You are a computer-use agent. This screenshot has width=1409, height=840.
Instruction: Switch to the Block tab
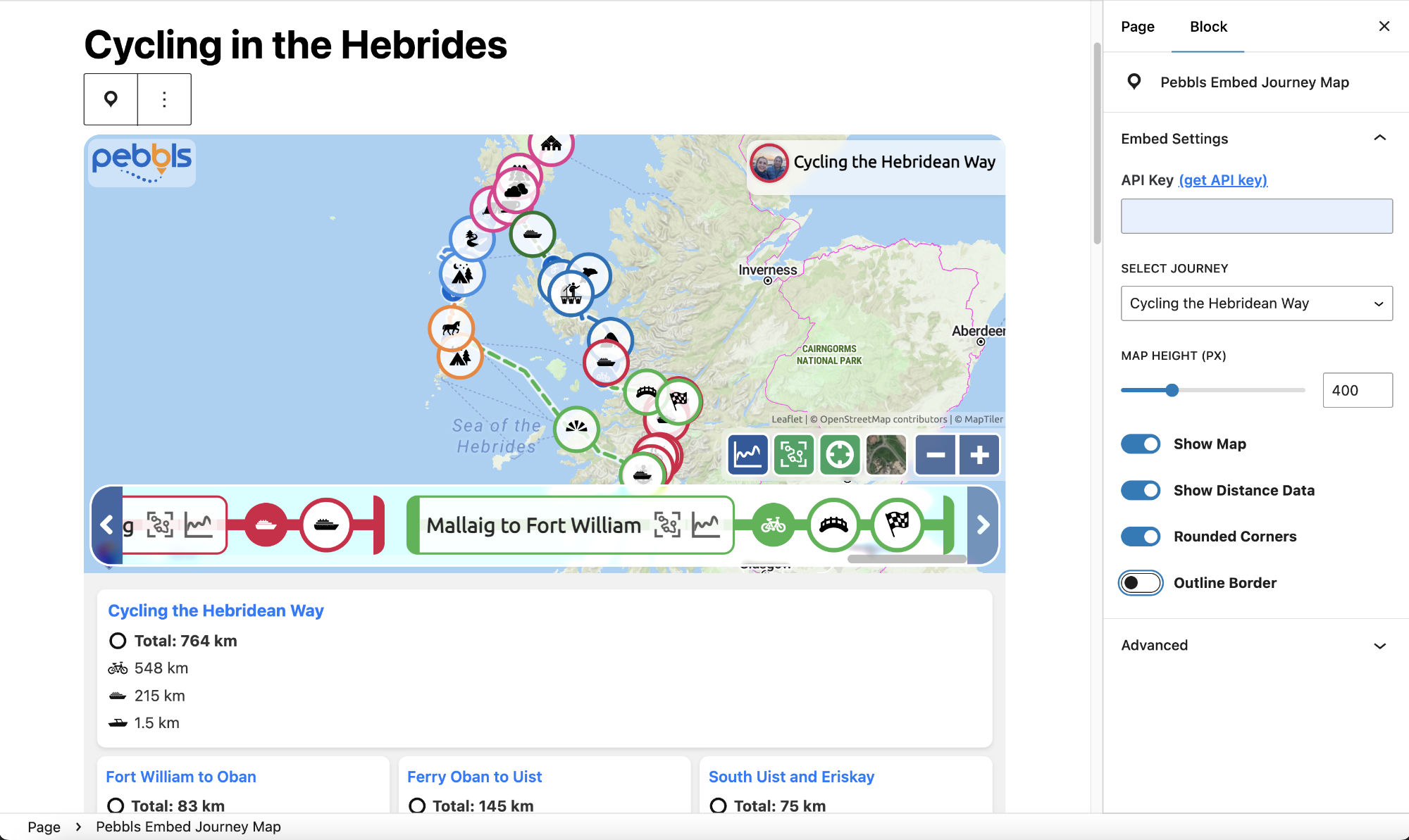[1208, 27]
